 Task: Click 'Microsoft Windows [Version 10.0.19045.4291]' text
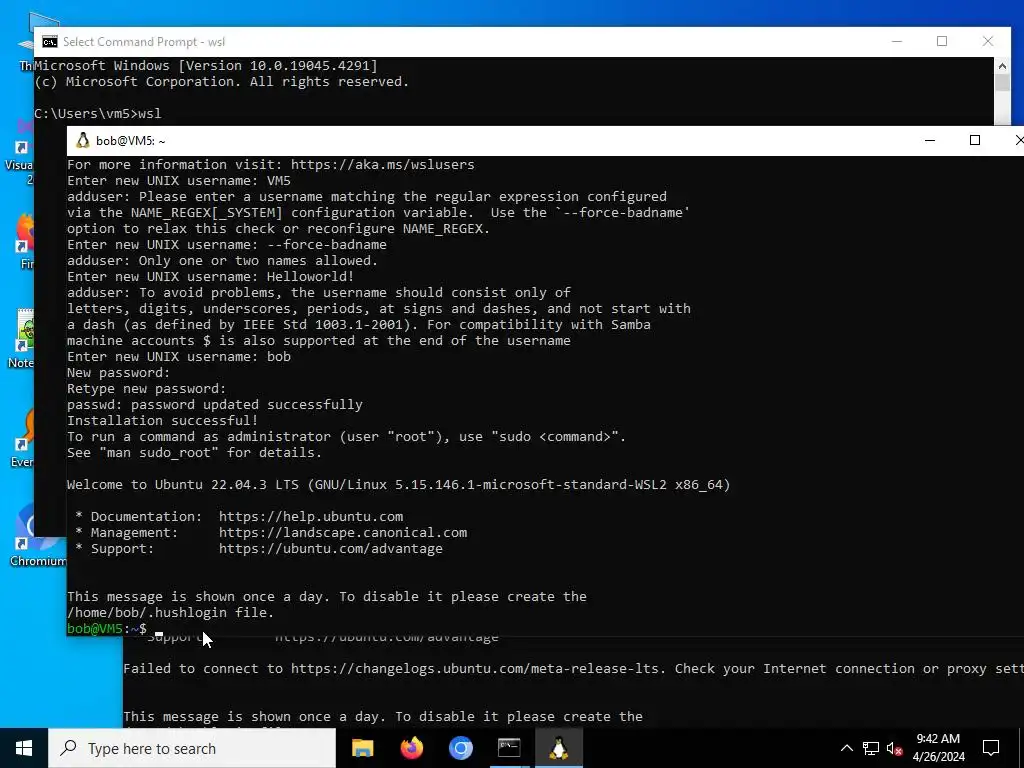[x=206, y=65]
